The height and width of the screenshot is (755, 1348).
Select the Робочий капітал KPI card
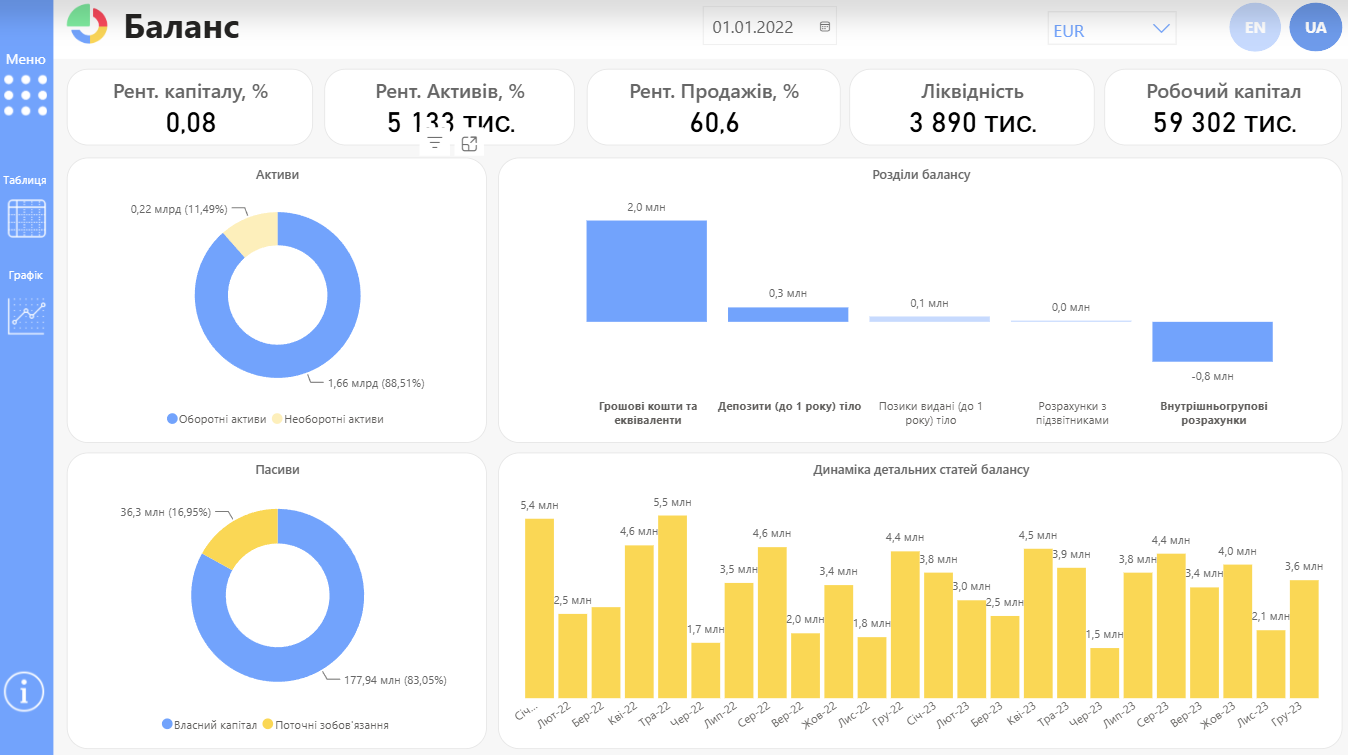[1223, 107]
